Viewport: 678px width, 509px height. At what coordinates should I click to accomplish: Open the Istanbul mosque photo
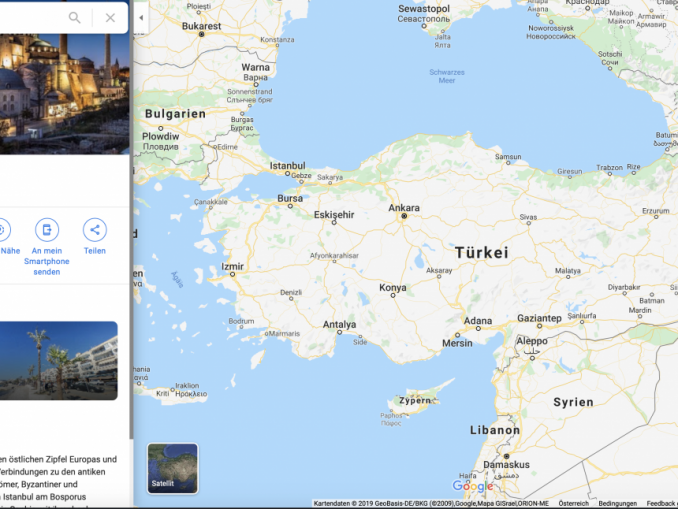64,94
